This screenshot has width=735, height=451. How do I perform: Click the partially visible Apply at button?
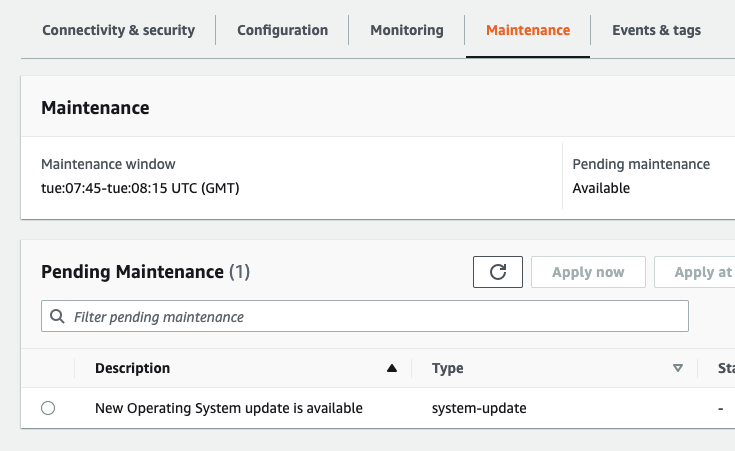click(x=702, y=272)
